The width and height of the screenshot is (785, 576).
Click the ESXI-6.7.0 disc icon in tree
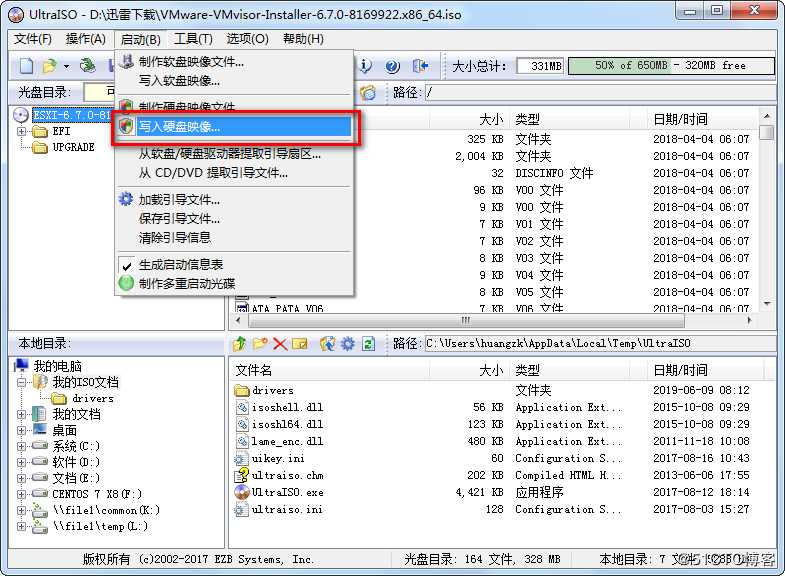(x=21, y=115)
